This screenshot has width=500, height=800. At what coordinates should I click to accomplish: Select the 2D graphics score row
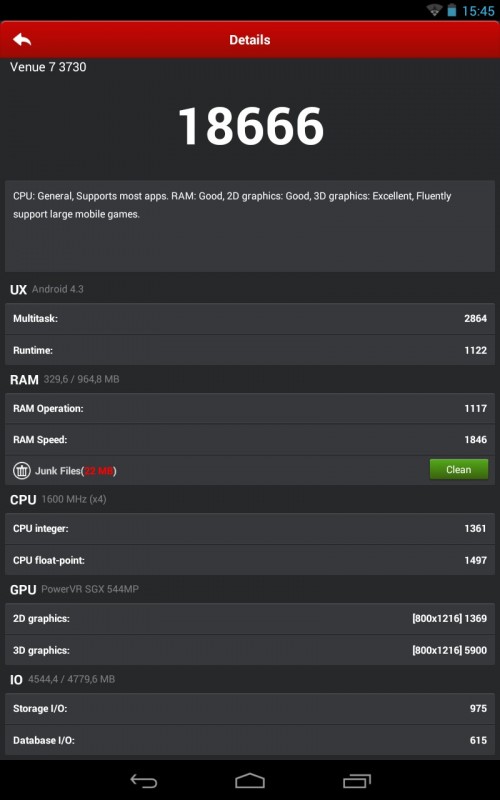coord(250,618)
